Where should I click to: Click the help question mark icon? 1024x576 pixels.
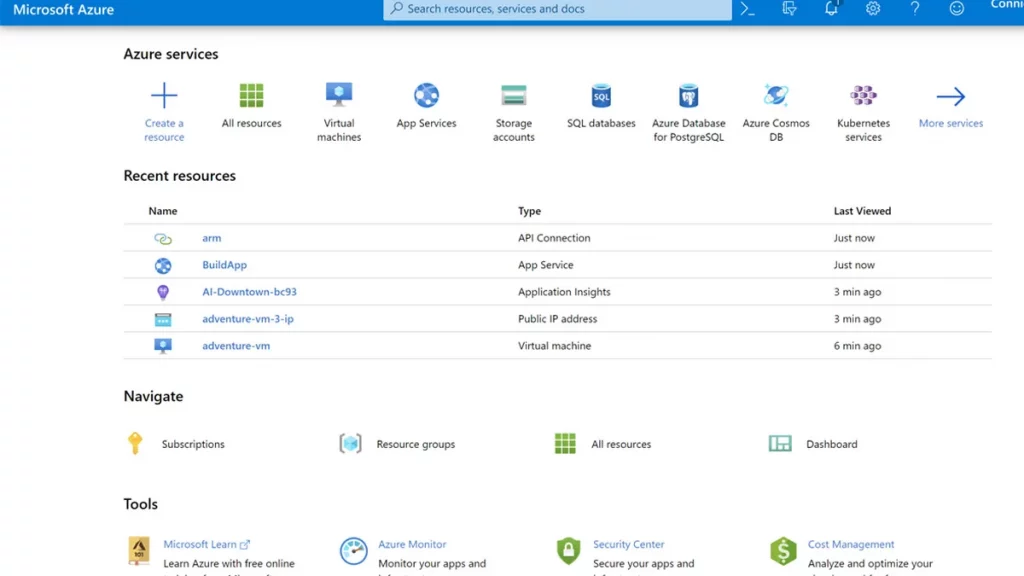[x=914, y=9]
